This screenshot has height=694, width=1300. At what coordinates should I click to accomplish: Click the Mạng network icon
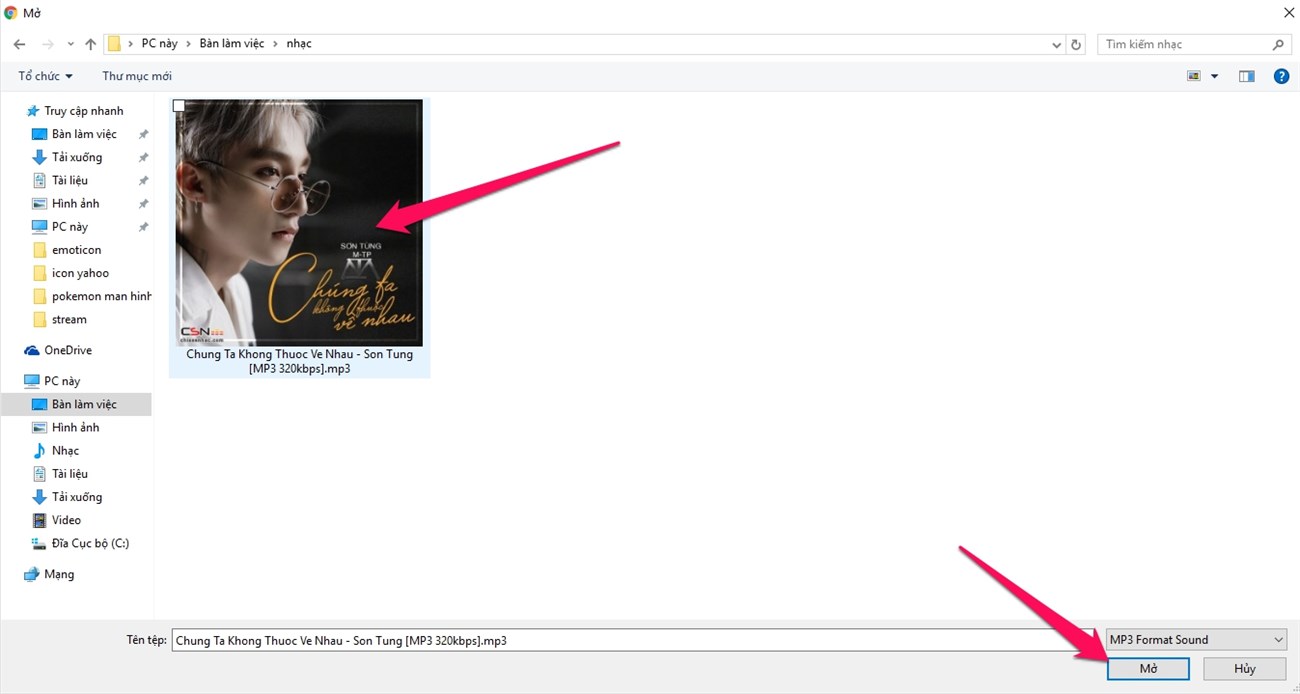coord(32,574)
